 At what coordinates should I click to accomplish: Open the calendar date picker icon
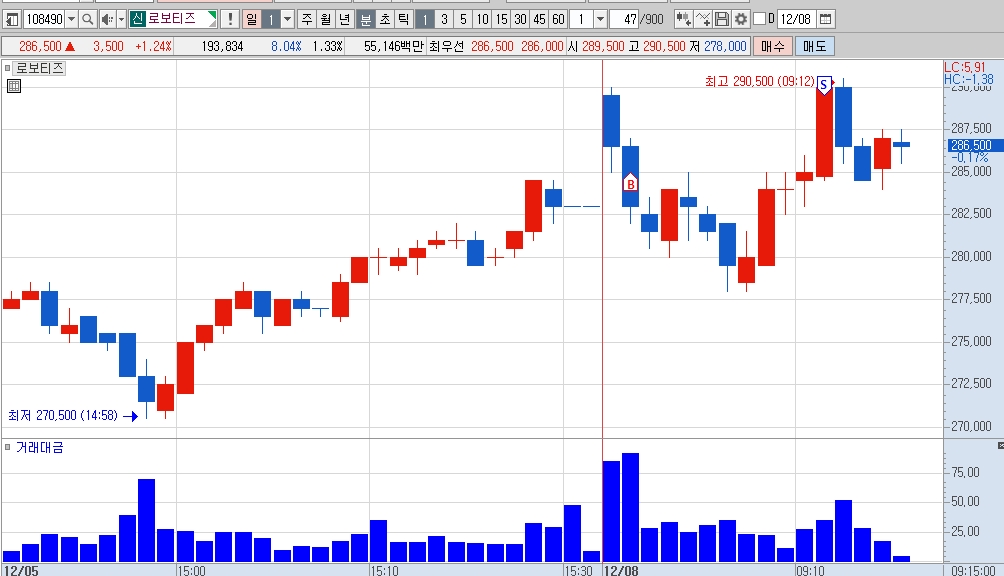(826, 19)
